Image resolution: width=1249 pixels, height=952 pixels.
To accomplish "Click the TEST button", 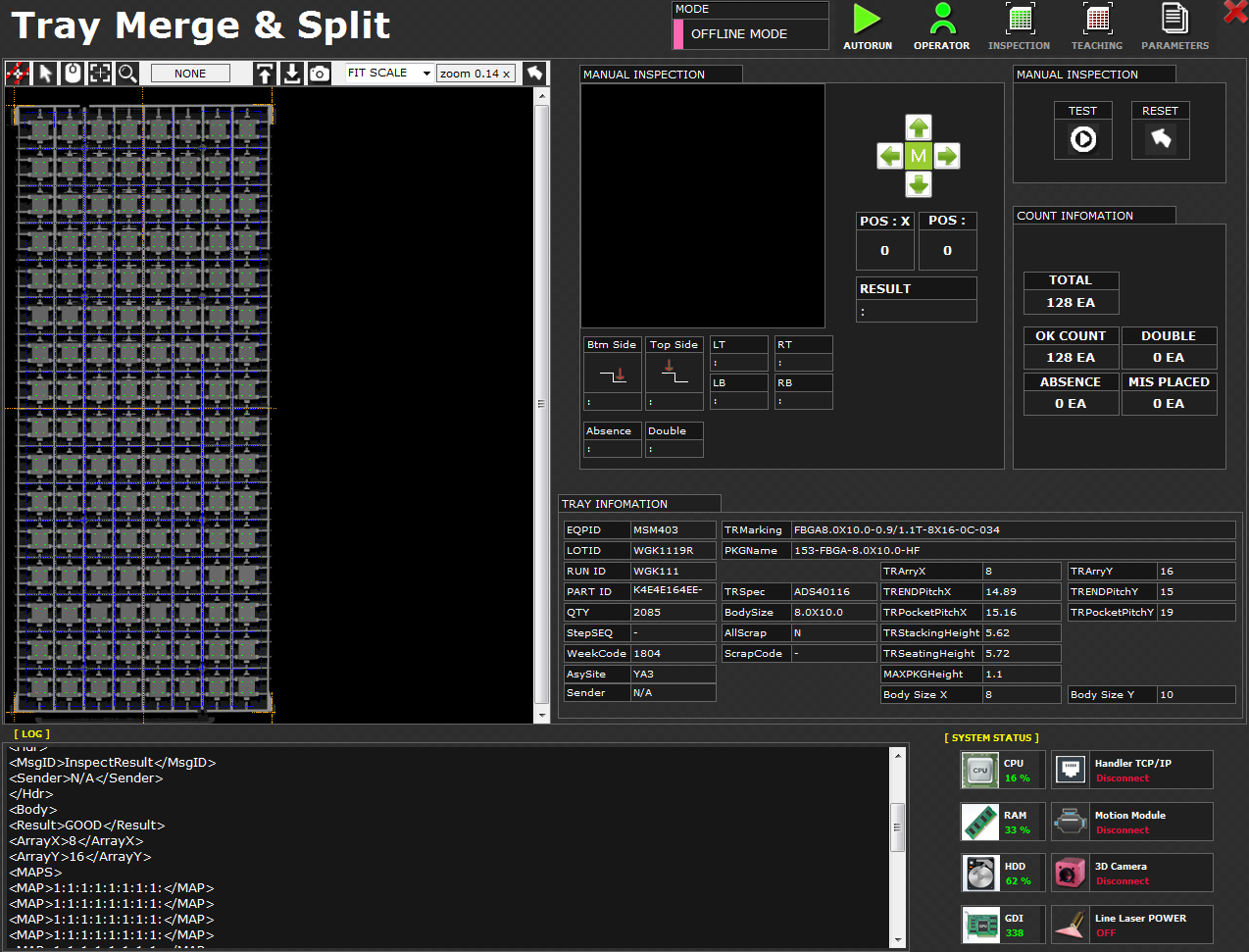I will [1082, 139].
